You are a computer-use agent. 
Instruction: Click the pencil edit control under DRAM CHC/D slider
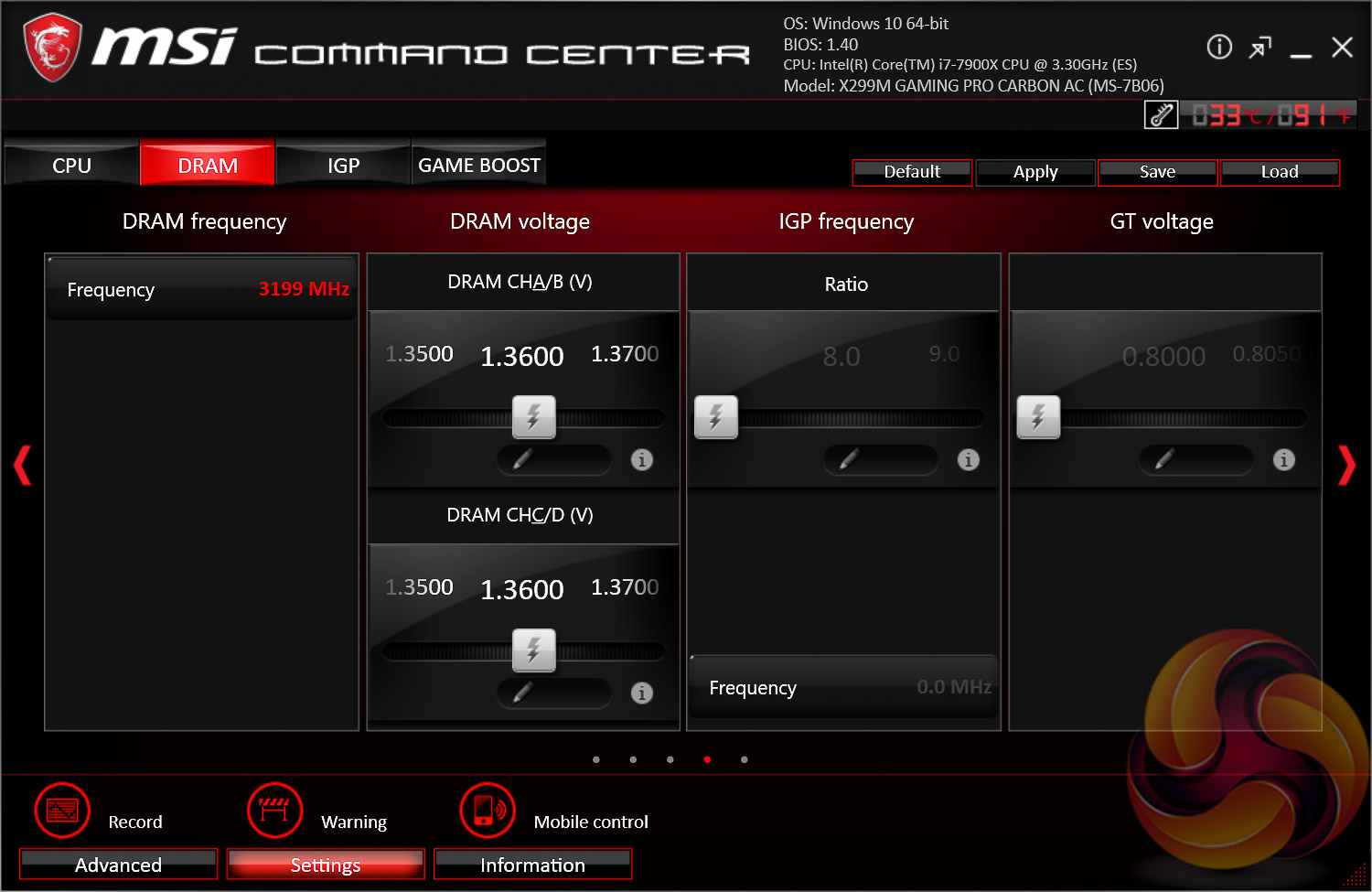coord(553,693)
